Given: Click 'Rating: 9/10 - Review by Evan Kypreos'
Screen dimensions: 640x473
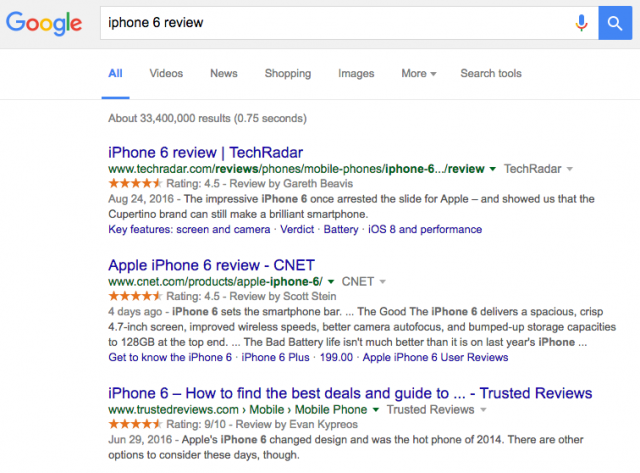Looking at the screenshot, I should 262,424.
